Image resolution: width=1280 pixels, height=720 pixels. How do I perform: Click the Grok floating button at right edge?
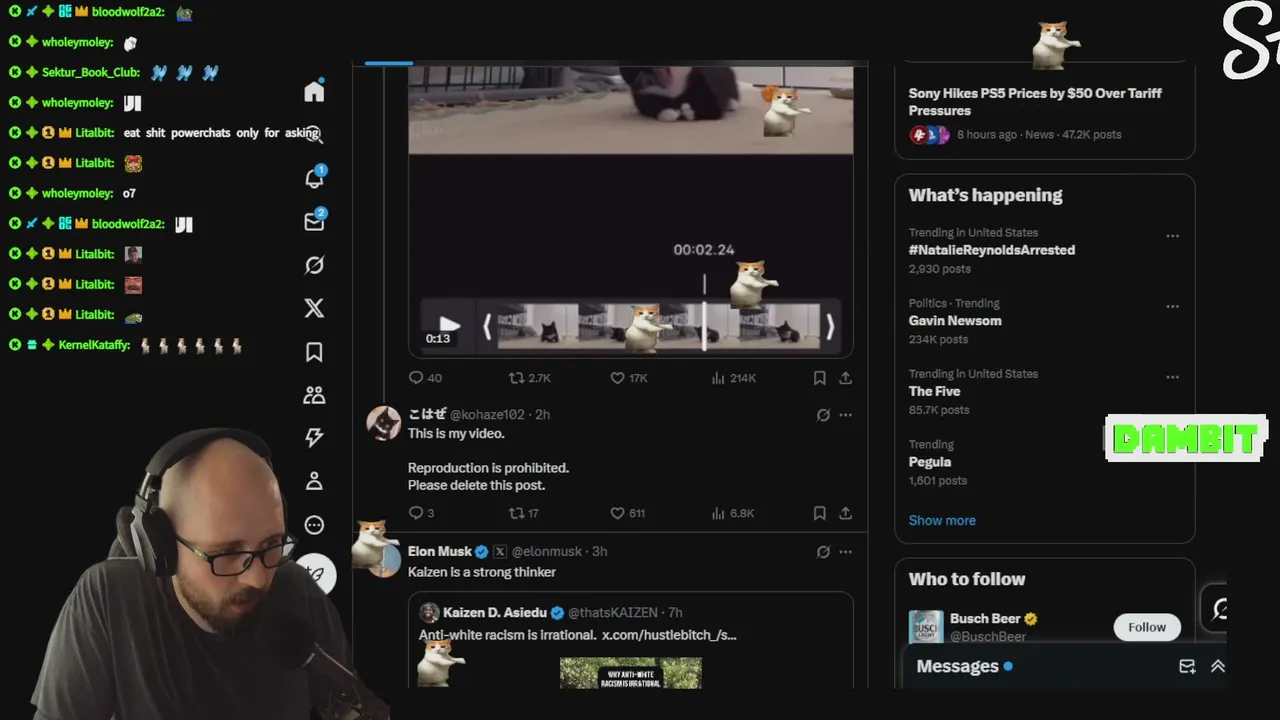[x=1219, y=609]
